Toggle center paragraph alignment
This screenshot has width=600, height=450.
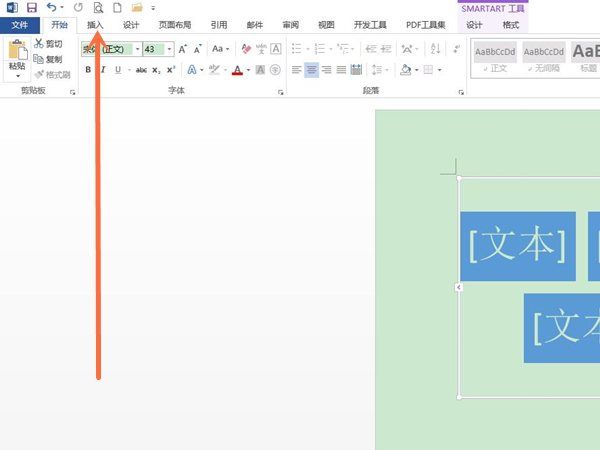[312, 69]
